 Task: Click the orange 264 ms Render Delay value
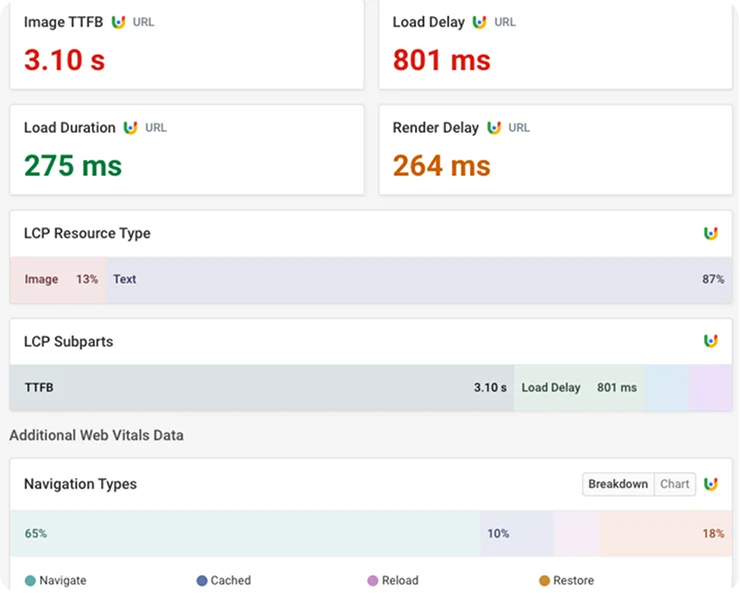tap(442, 166)
